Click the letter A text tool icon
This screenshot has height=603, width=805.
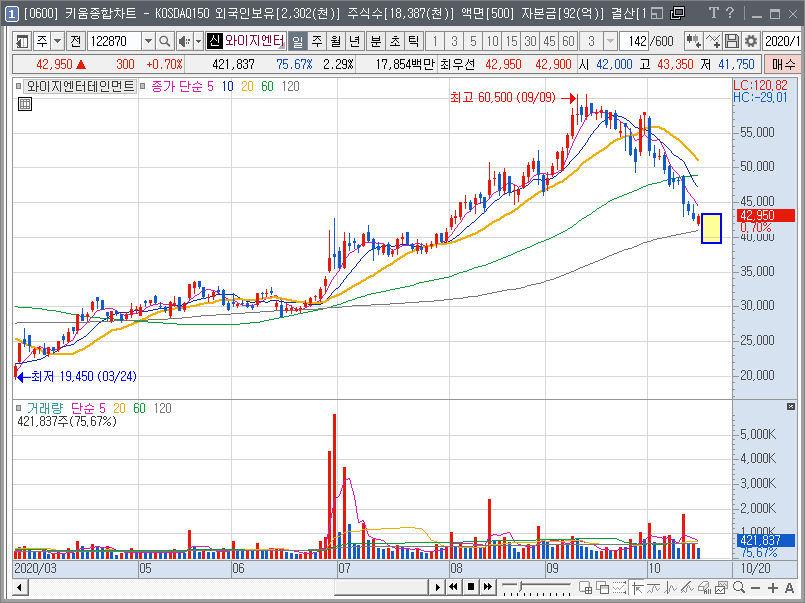tap(790, 588)
